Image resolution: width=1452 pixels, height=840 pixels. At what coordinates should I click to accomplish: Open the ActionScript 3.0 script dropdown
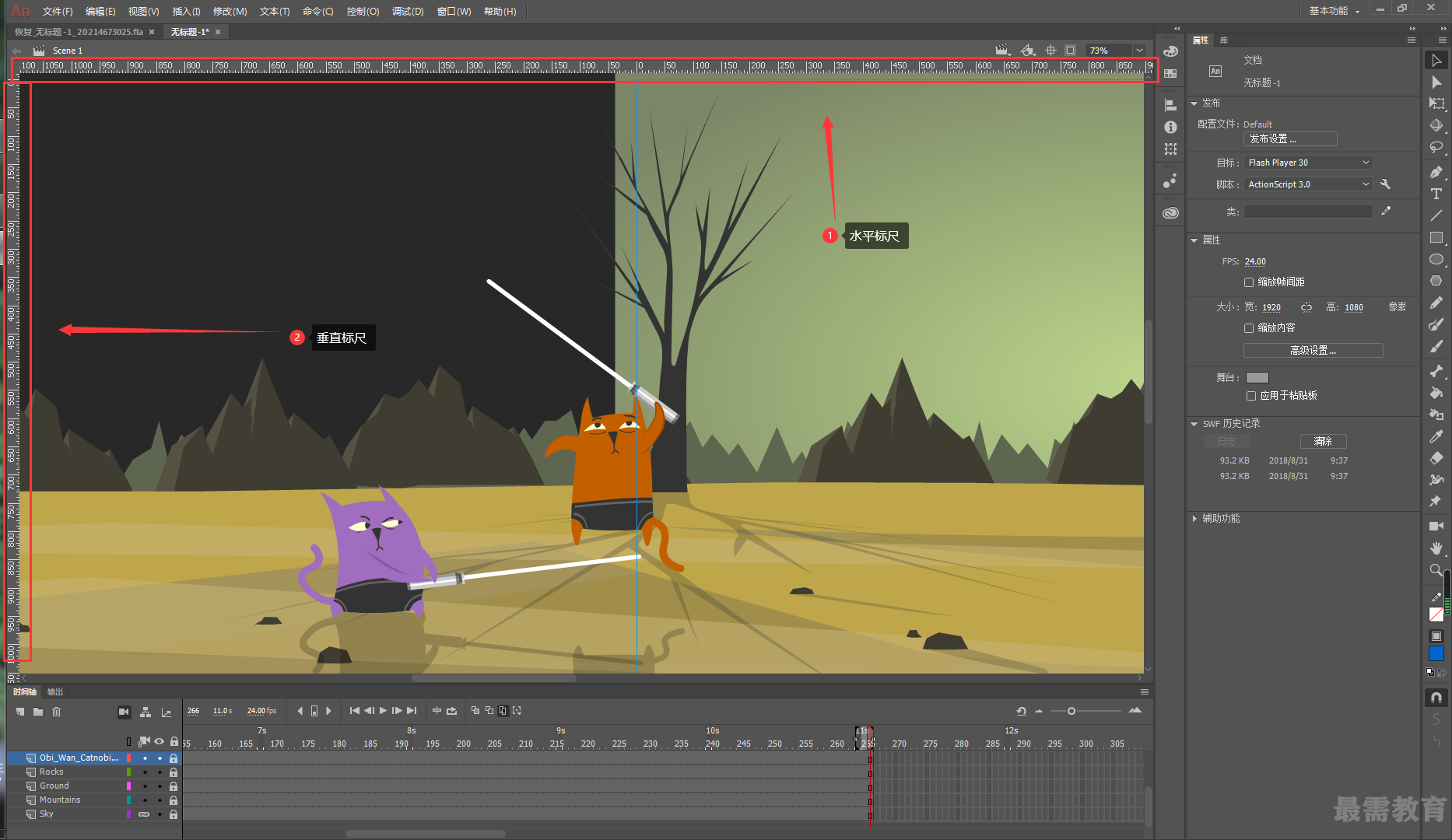coord(1307,184)
